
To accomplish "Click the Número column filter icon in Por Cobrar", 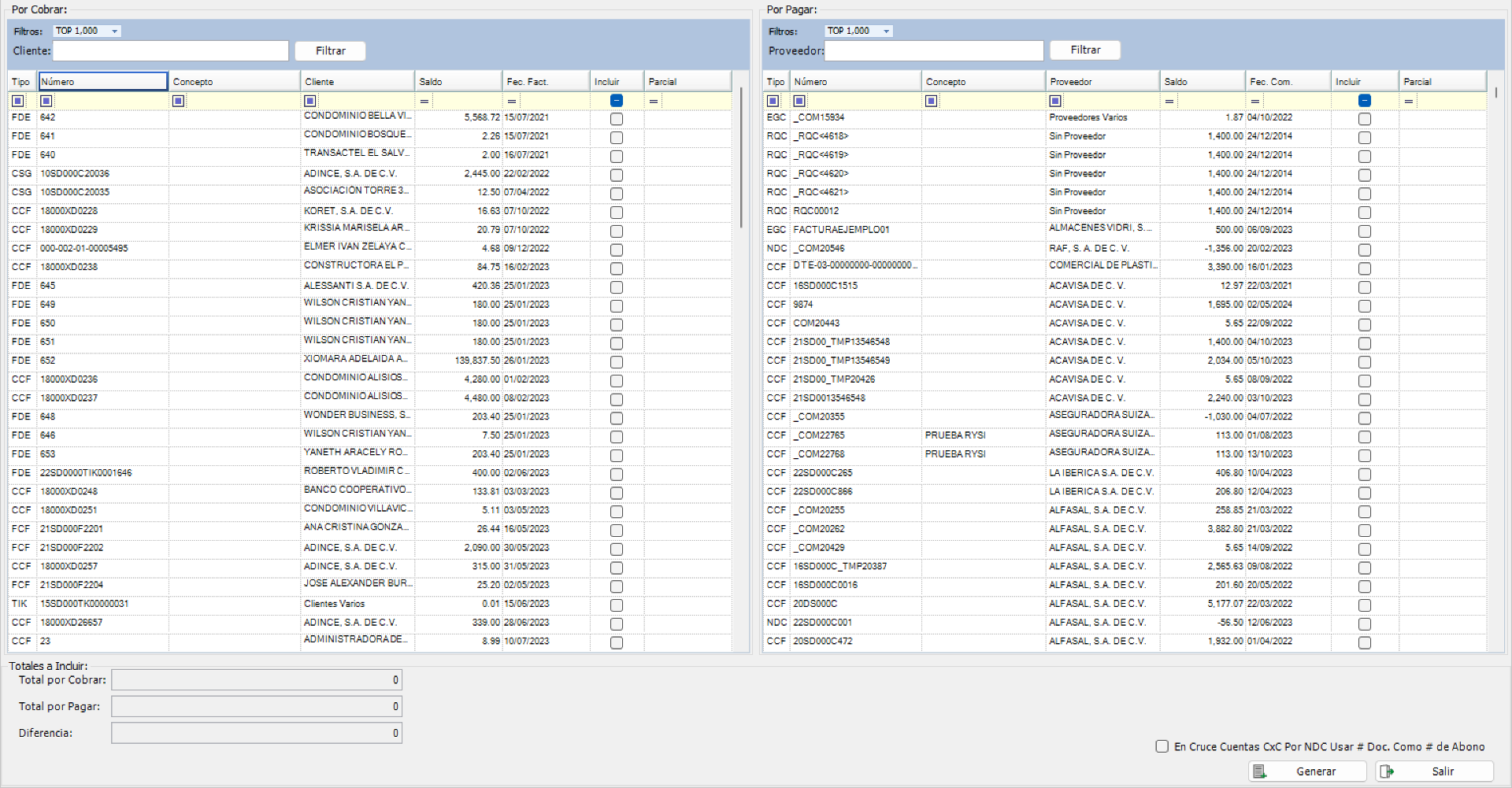I will (46, 101).
